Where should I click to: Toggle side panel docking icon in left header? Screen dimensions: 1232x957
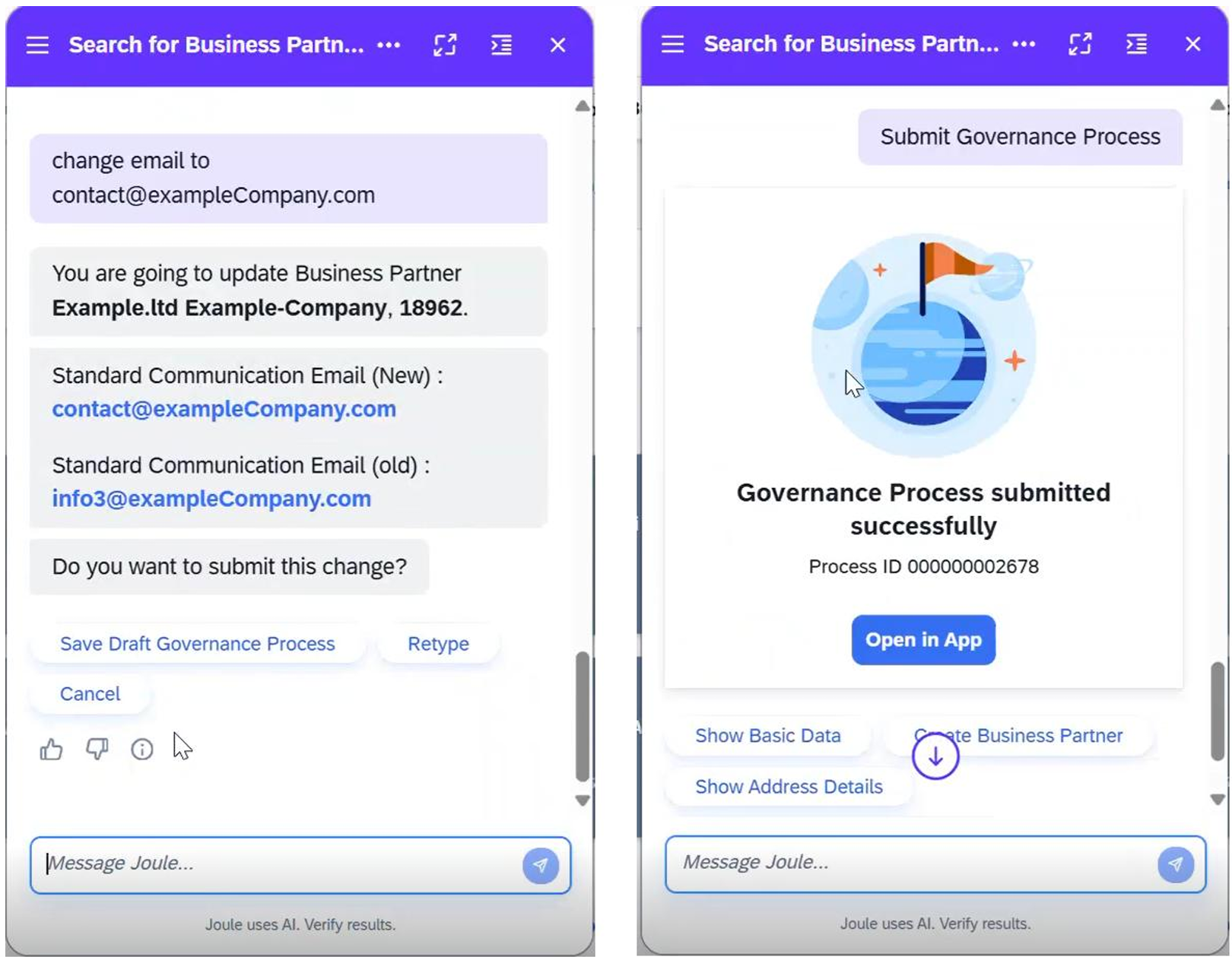tap(501, 46)
